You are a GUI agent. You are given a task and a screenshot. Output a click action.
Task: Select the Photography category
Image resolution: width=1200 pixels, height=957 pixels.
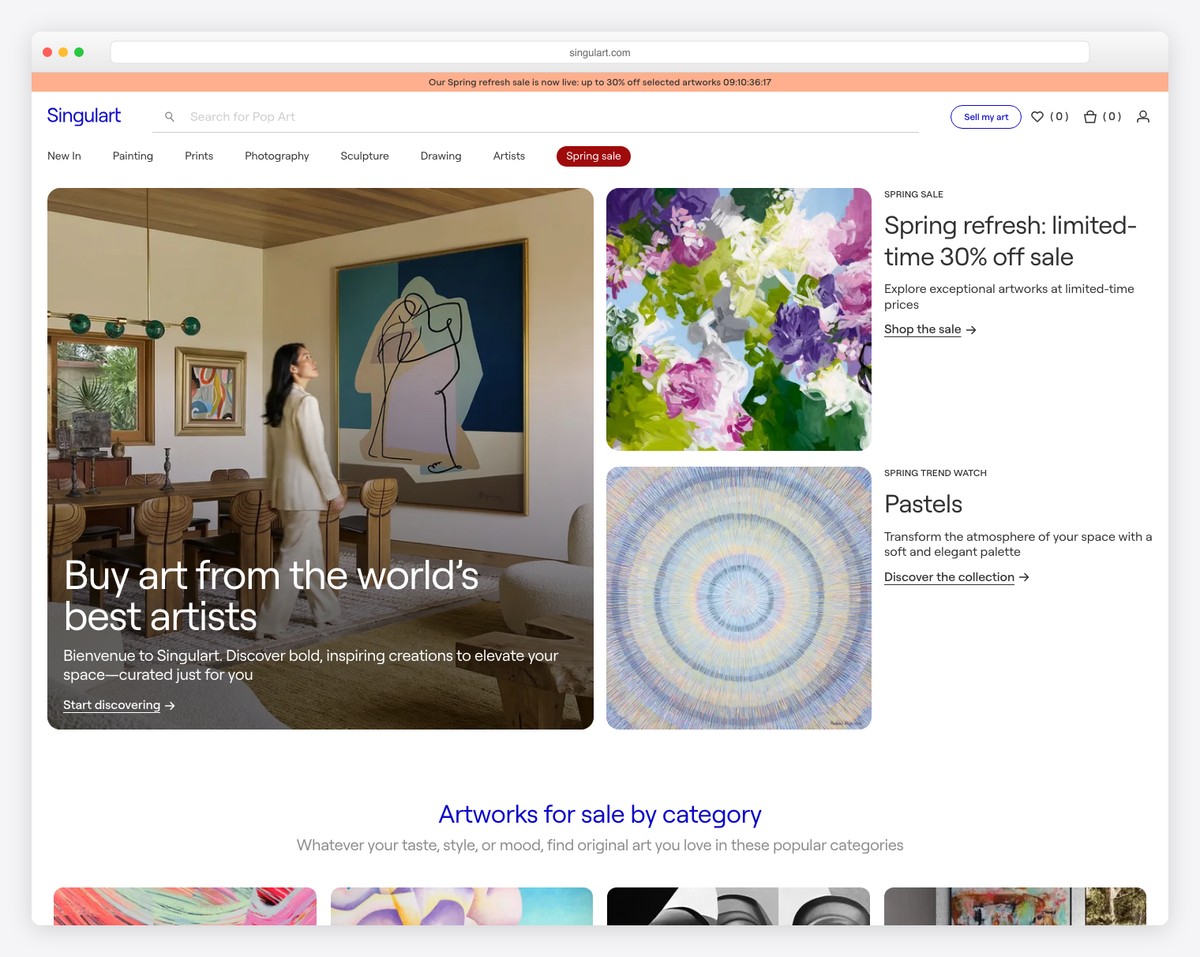pyautogui.click(x=276, y=156)
